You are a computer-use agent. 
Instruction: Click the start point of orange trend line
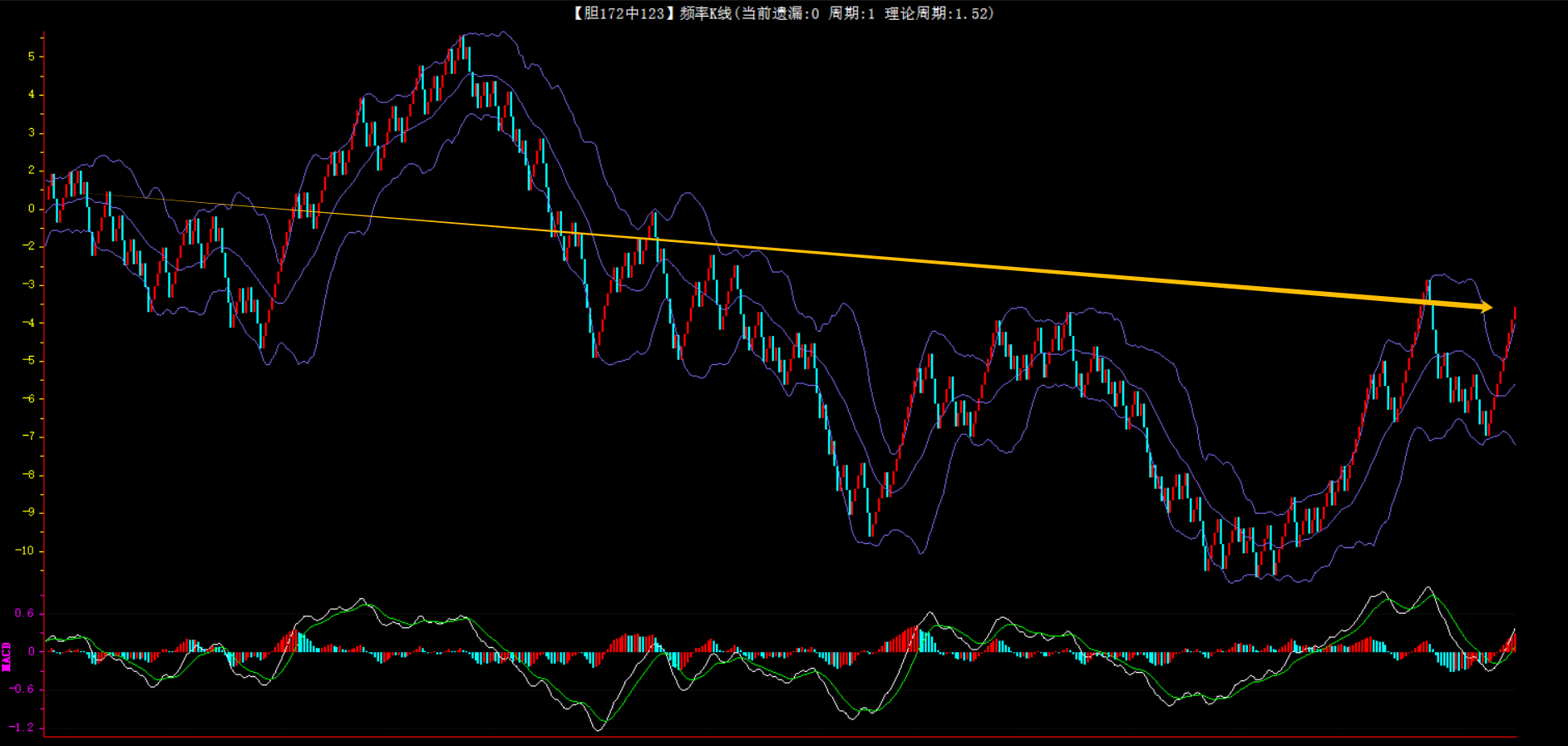tap(86, 194)
